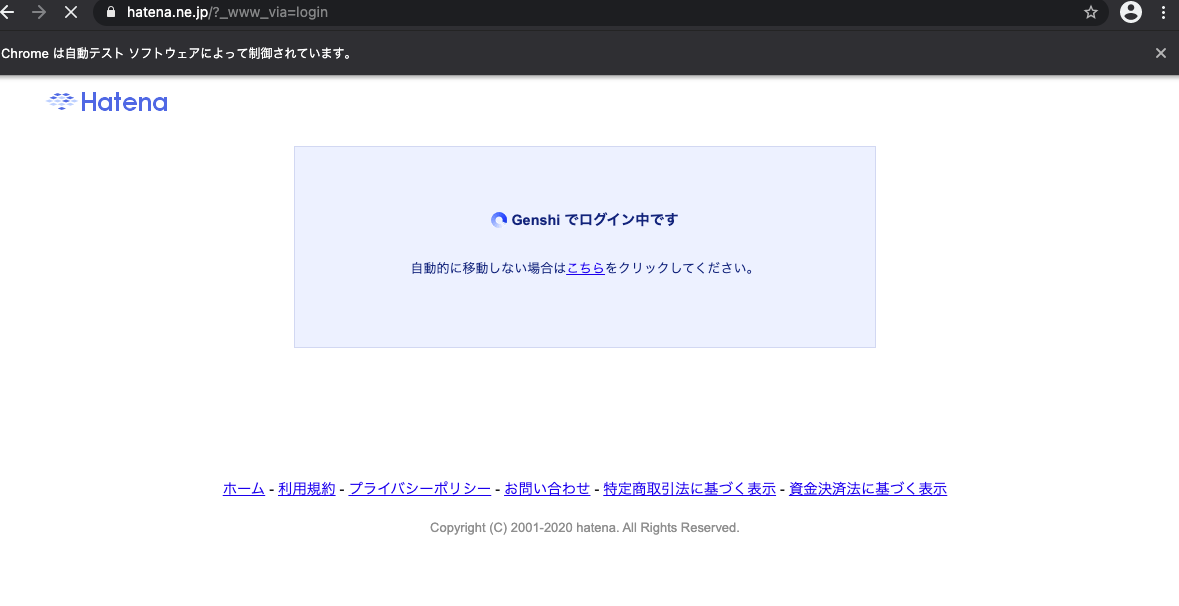Click the Genshi spinner icon
1179x606 pixels.
click(x=498, y=219)
